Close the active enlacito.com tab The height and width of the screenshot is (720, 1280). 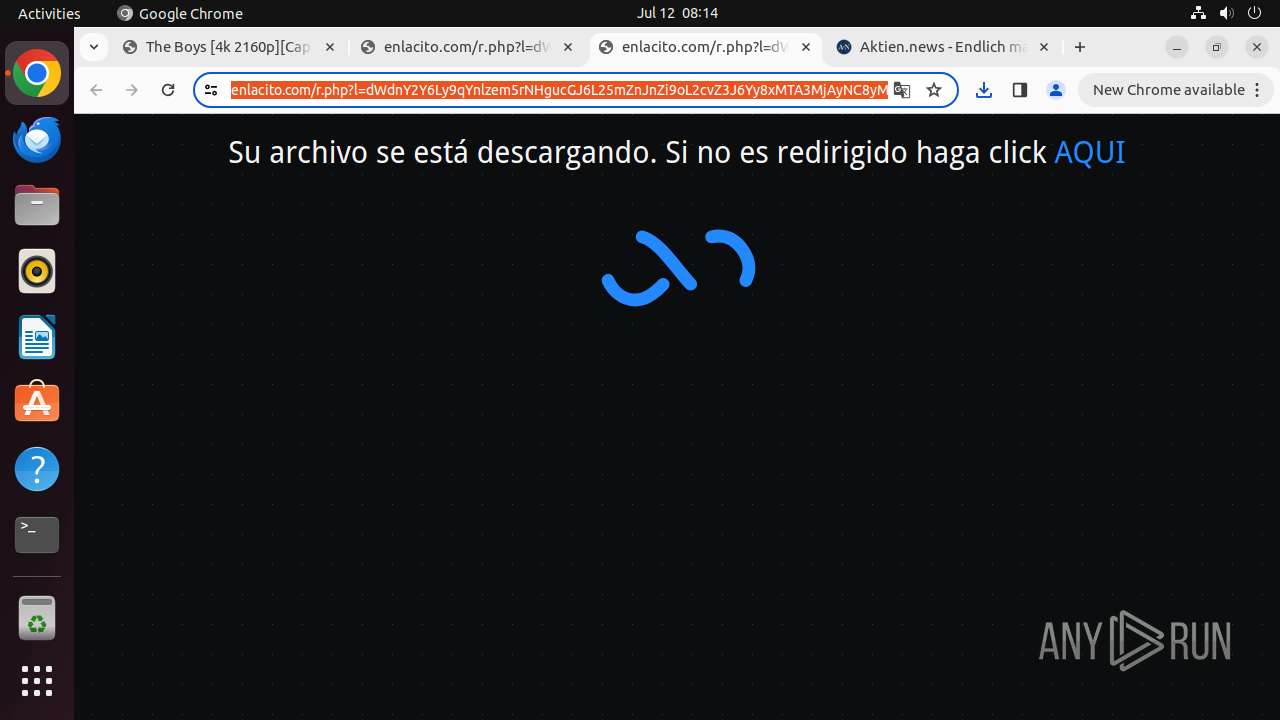tap(806, 47)
